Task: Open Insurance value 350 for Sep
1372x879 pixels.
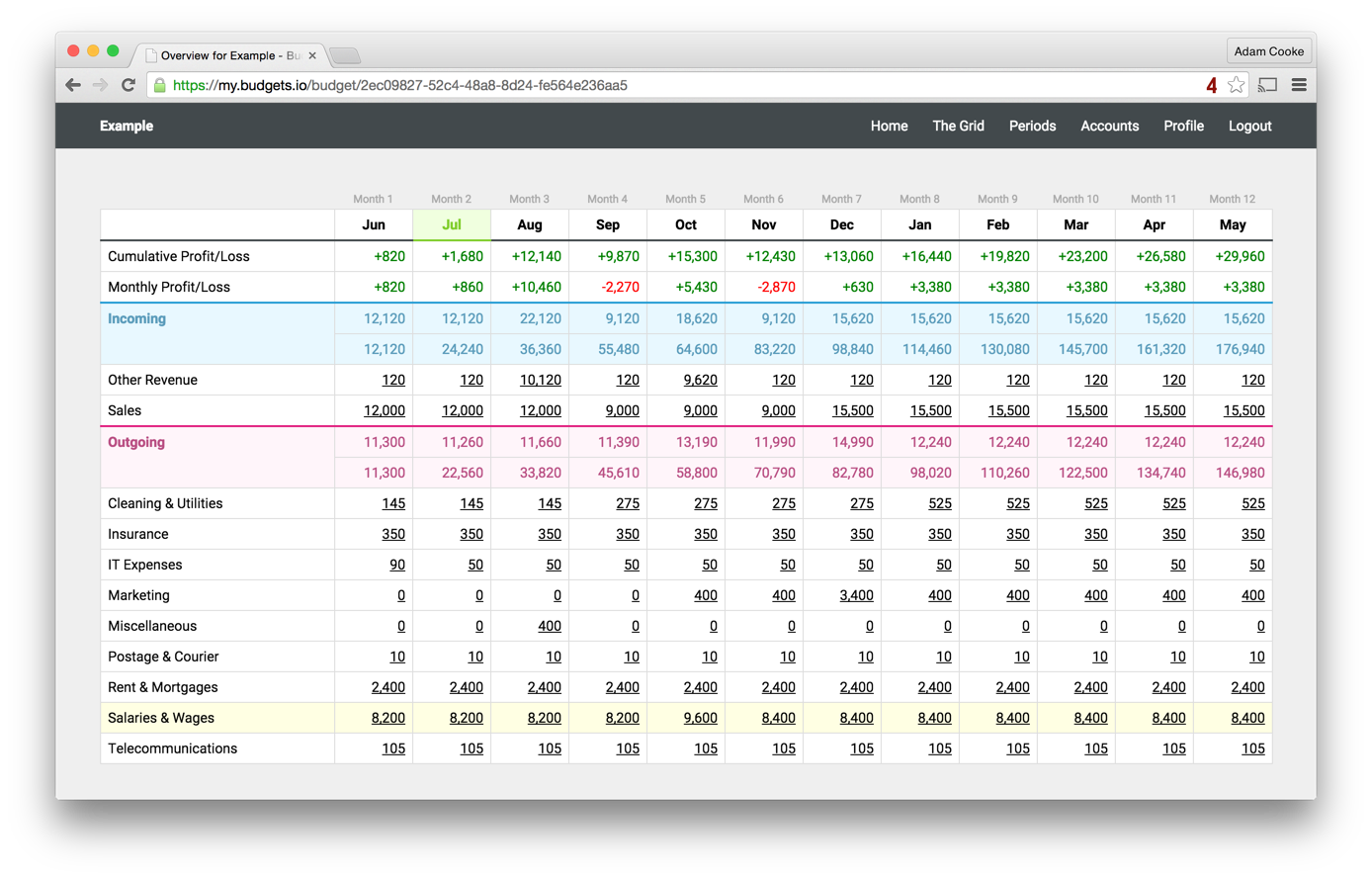Action: tap(628, 534)
